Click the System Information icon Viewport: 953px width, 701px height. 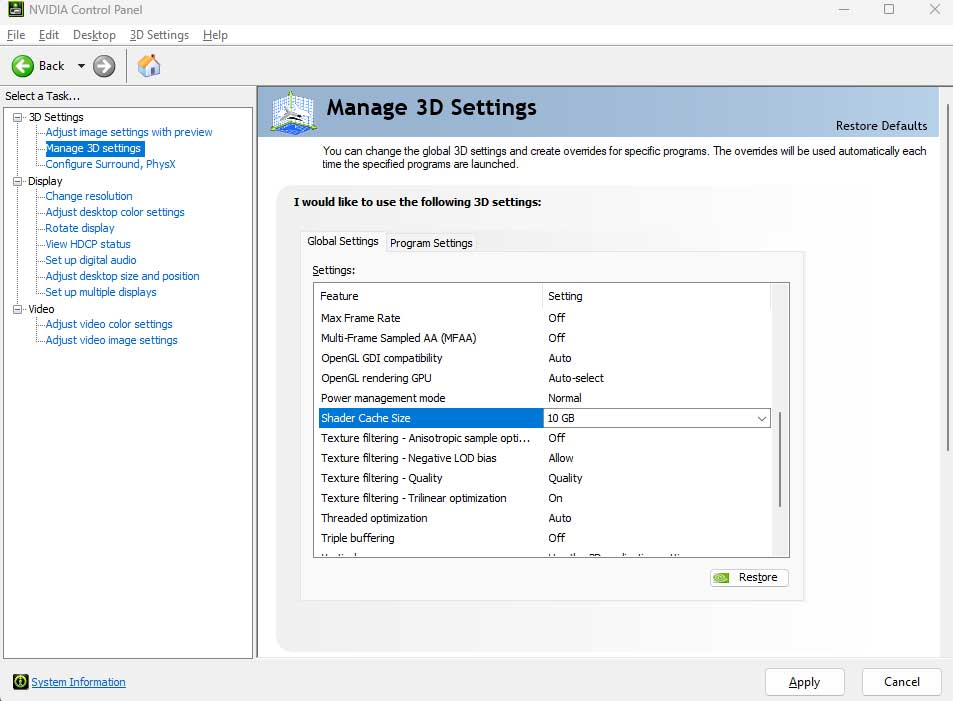[20, 682]
